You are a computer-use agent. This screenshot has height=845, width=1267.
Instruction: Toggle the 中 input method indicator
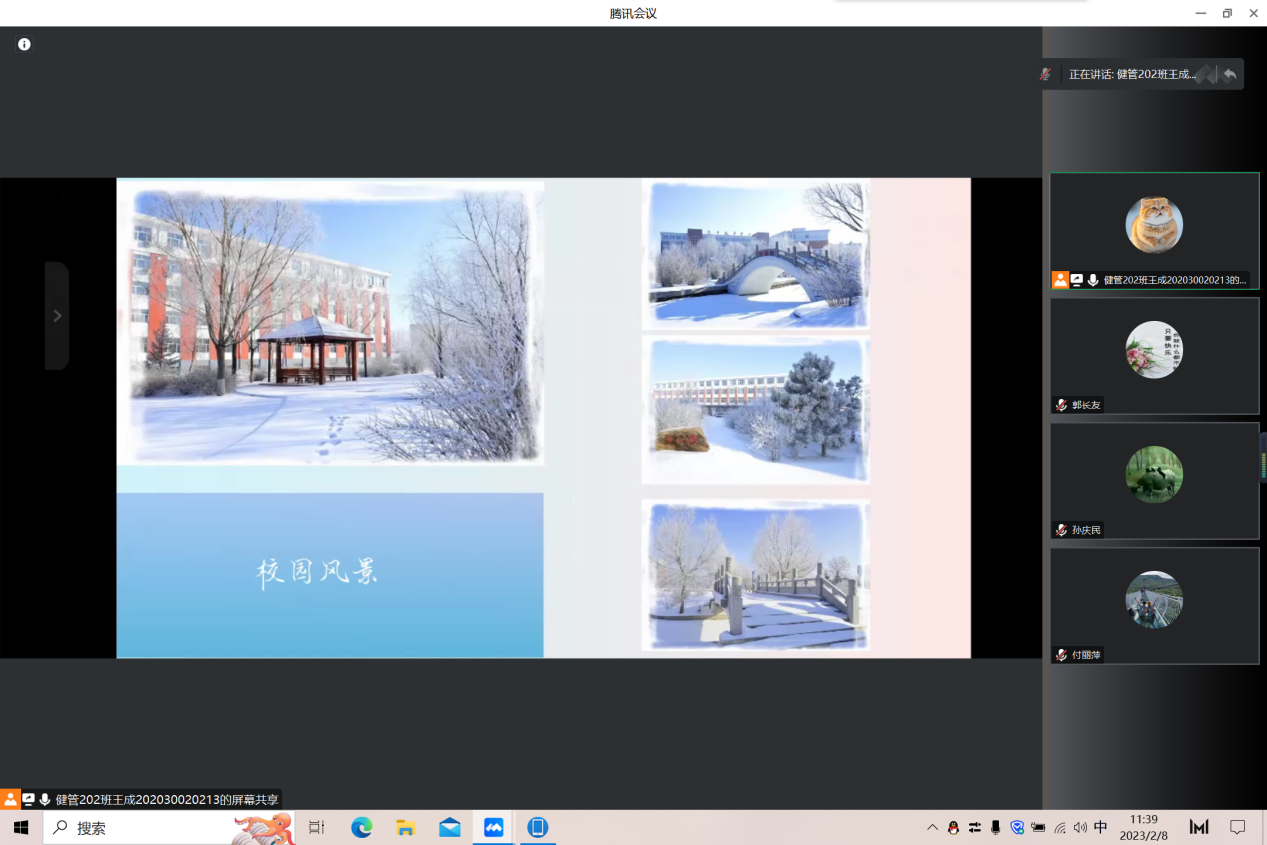(x=1100, y=828)
